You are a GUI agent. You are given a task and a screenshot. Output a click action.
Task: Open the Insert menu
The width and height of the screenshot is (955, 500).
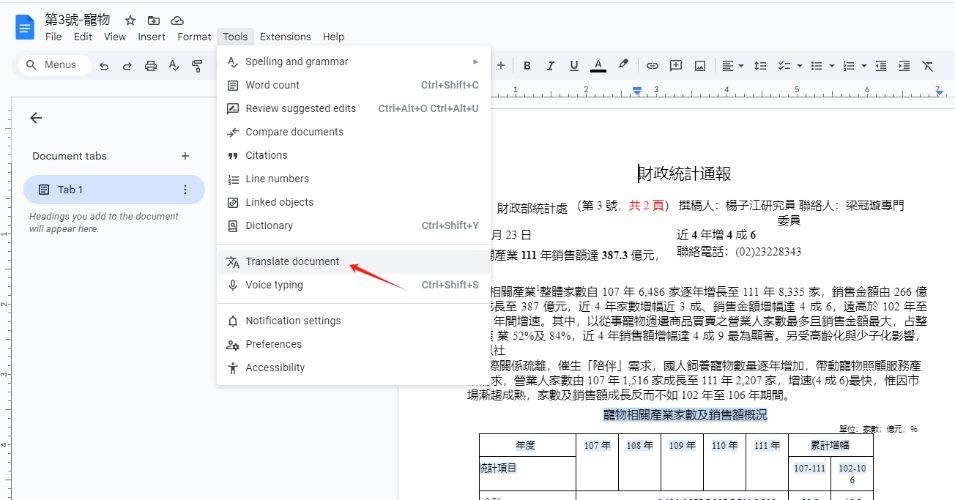click(x=151, y=37)
